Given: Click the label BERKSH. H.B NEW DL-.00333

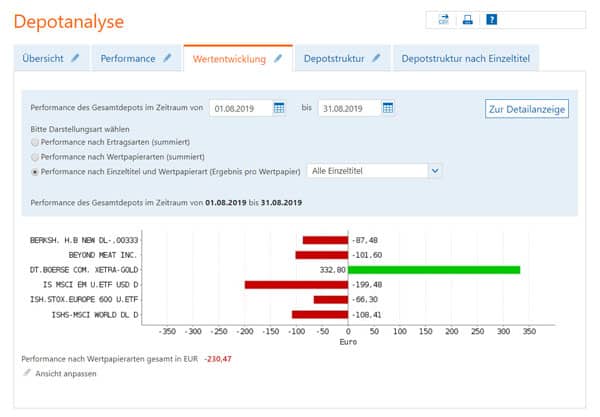Looking at the screenshot, I should (84, 240).
